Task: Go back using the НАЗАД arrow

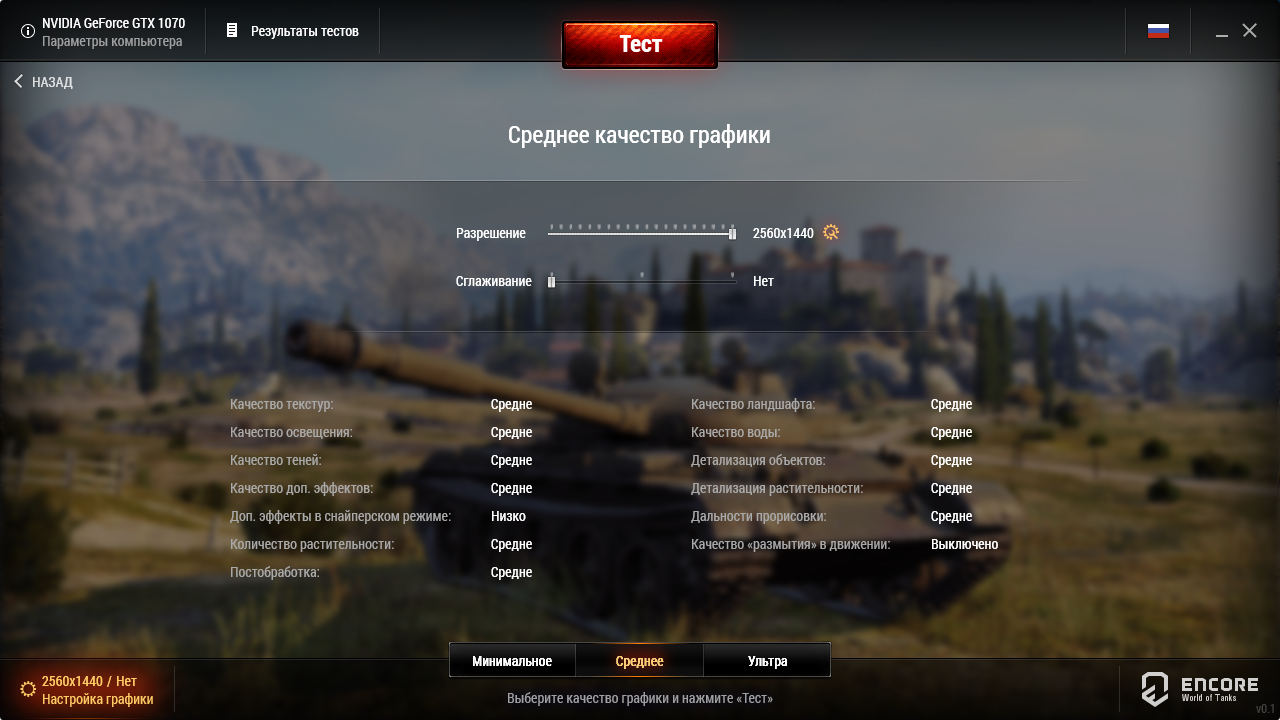Action: pyautogui.click(x=18, y=81)
